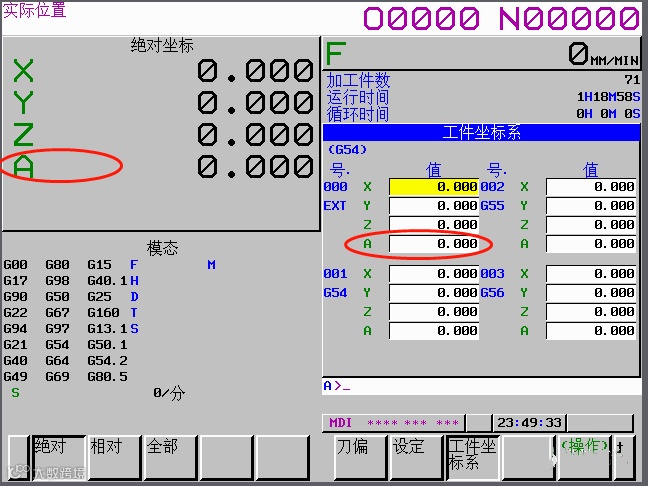Select the EXT Y offset value field
Viewport: 648px width, 486px height.
click(434, 206)
